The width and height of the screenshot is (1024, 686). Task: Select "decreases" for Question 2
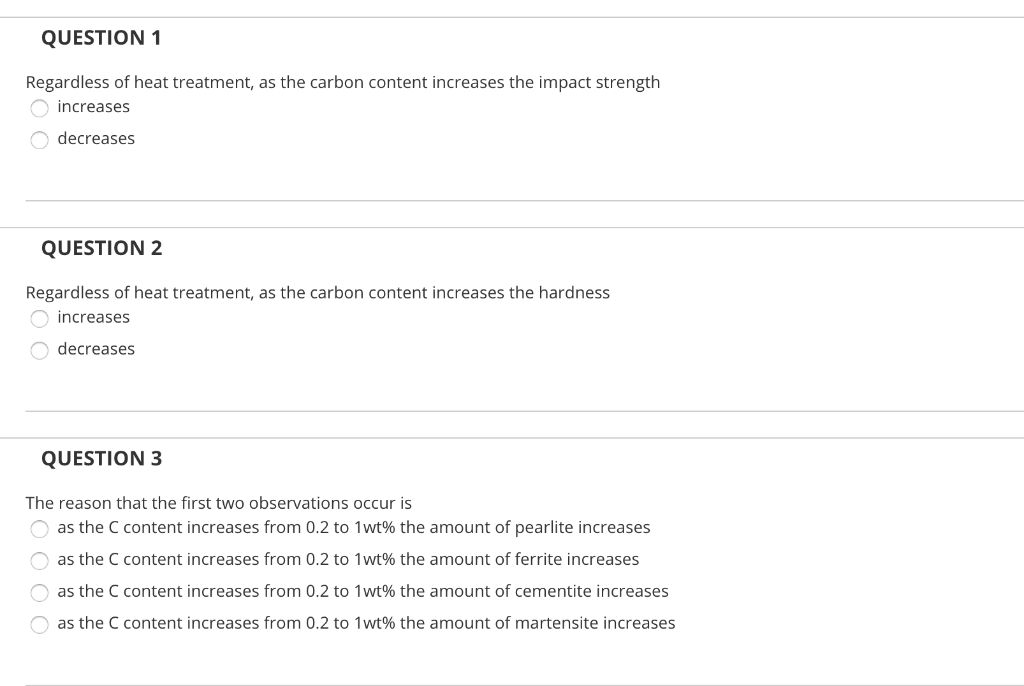[39, 351]
